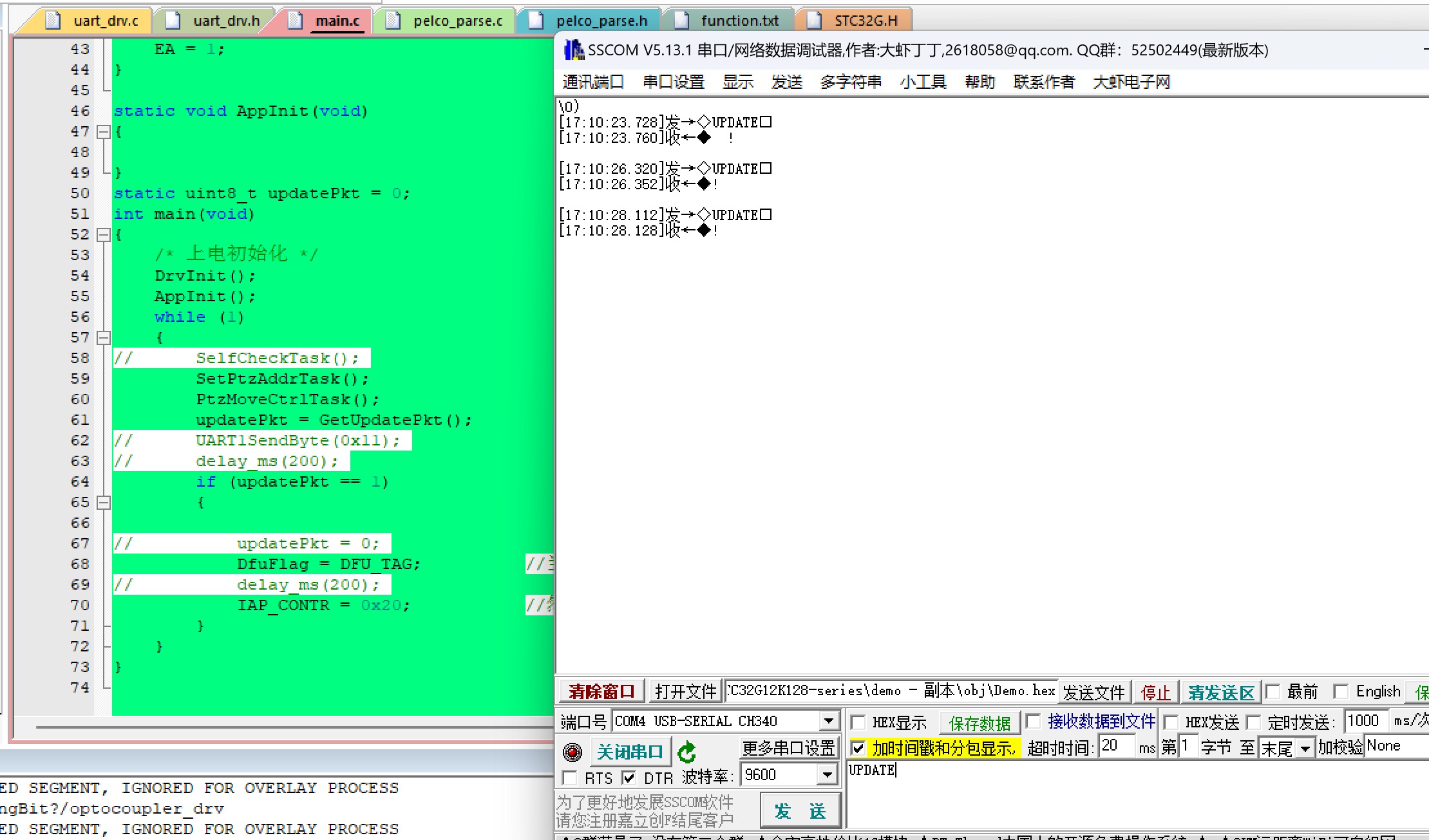Click line number 61 in editor gutter
Image resolution: width=1429 pixels, height=840 pixels.
pyautogui.click(x=80, y=420)
